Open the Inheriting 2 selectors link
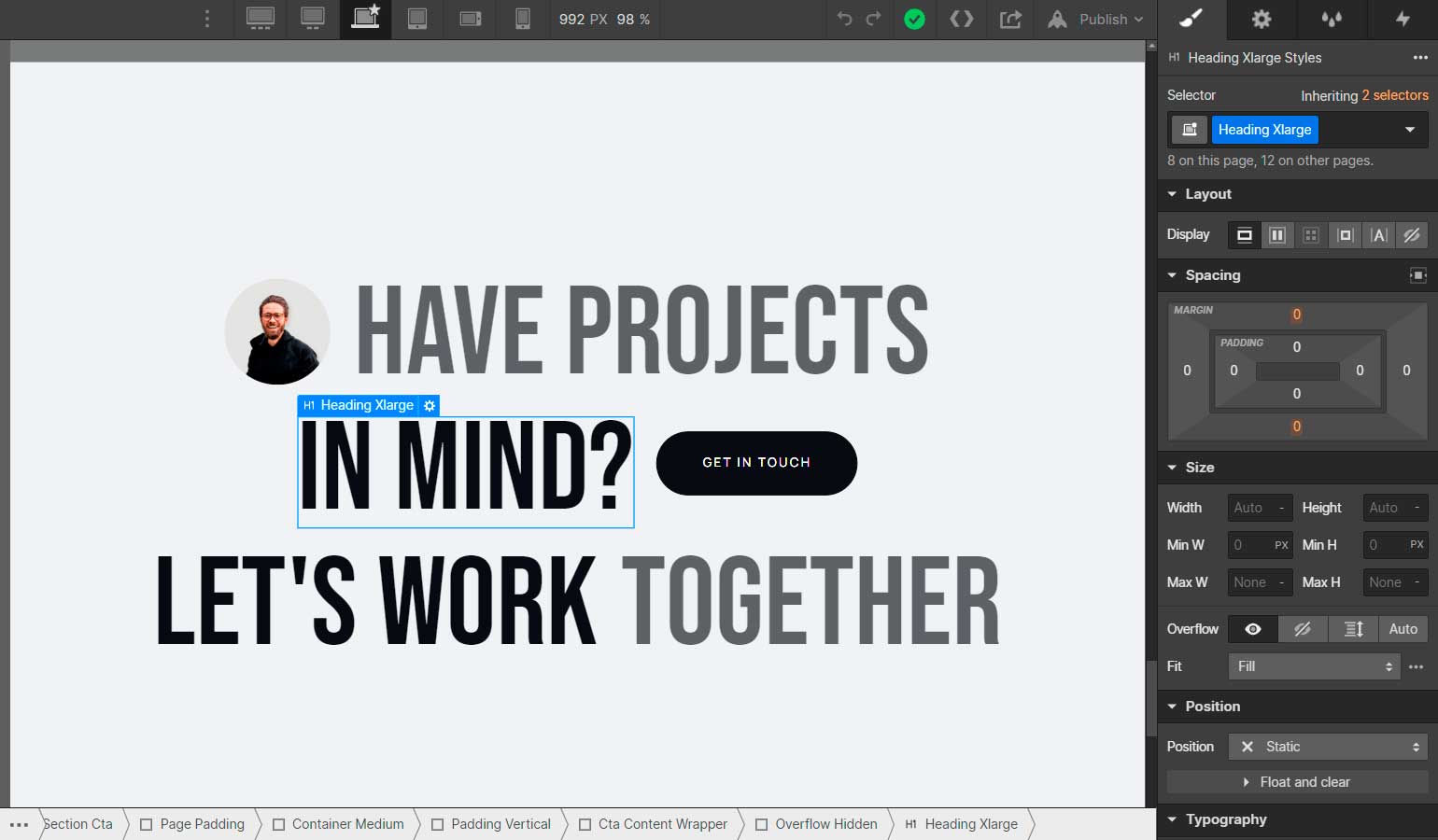This screenshot has width=1438, height=840. (1364, 95)
